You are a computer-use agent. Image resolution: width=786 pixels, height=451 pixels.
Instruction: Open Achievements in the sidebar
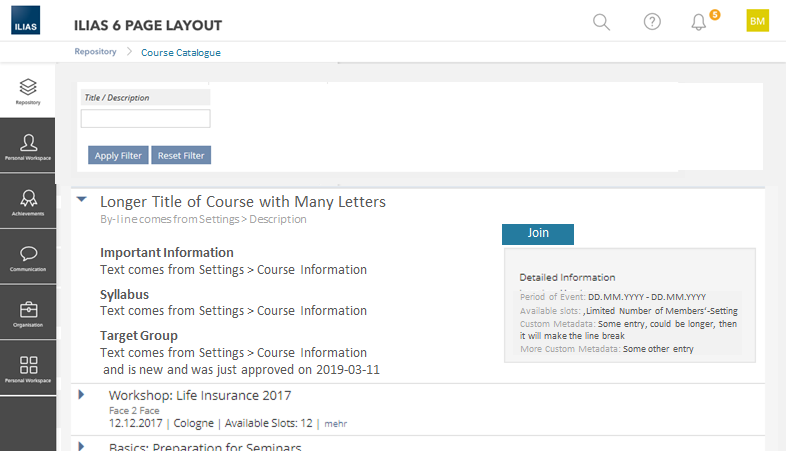(28, 202)
